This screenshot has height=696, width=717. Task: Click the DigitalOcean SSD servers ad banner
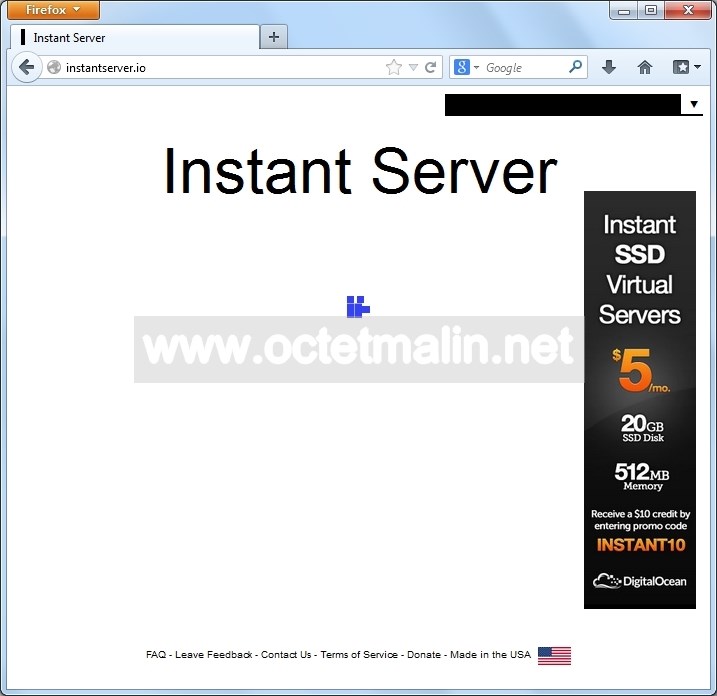click(640, 400)
